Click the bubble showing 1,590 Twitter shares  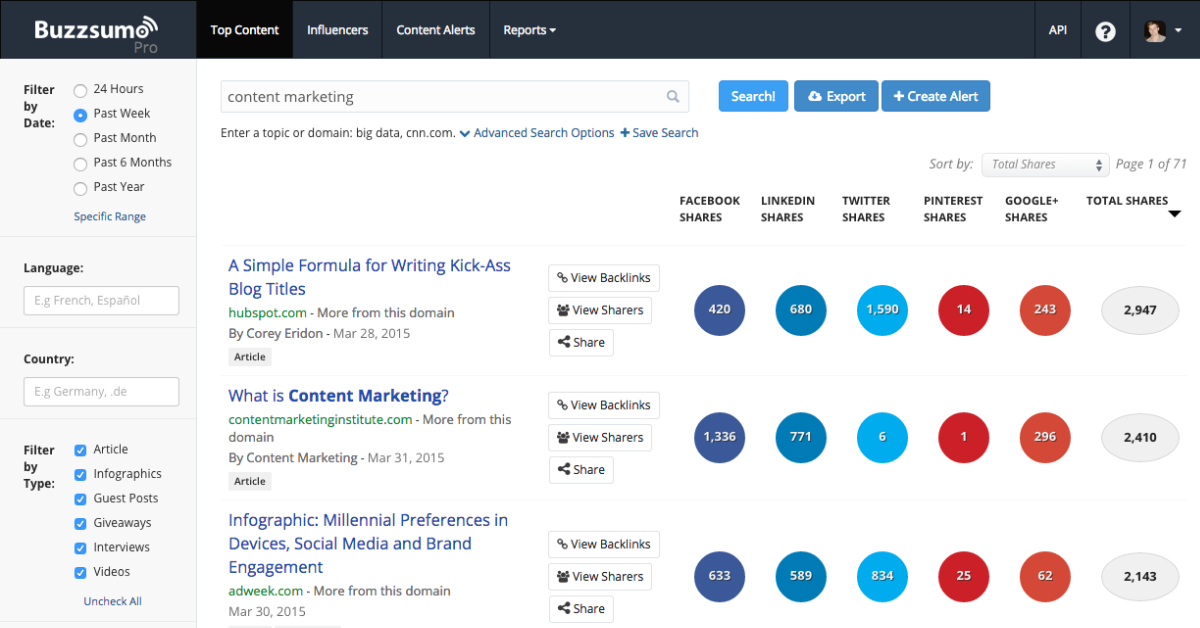(882, 310)
